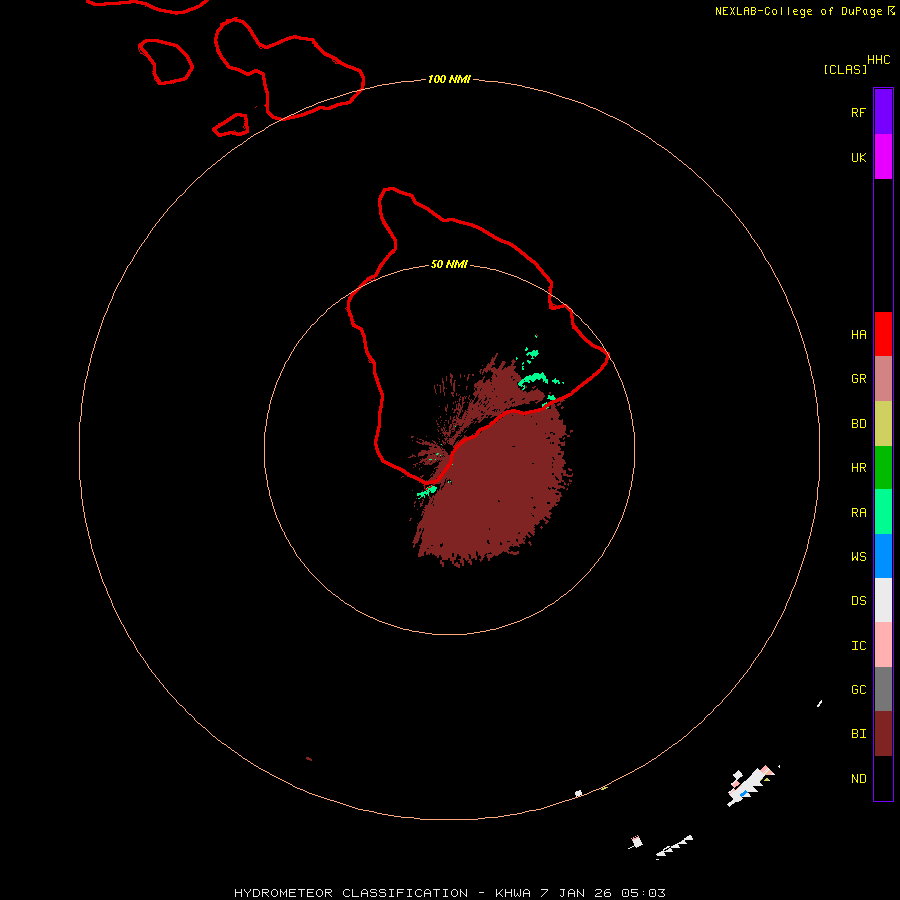
Task: Click the 05:03 timestamp
Action: point(643,893)
